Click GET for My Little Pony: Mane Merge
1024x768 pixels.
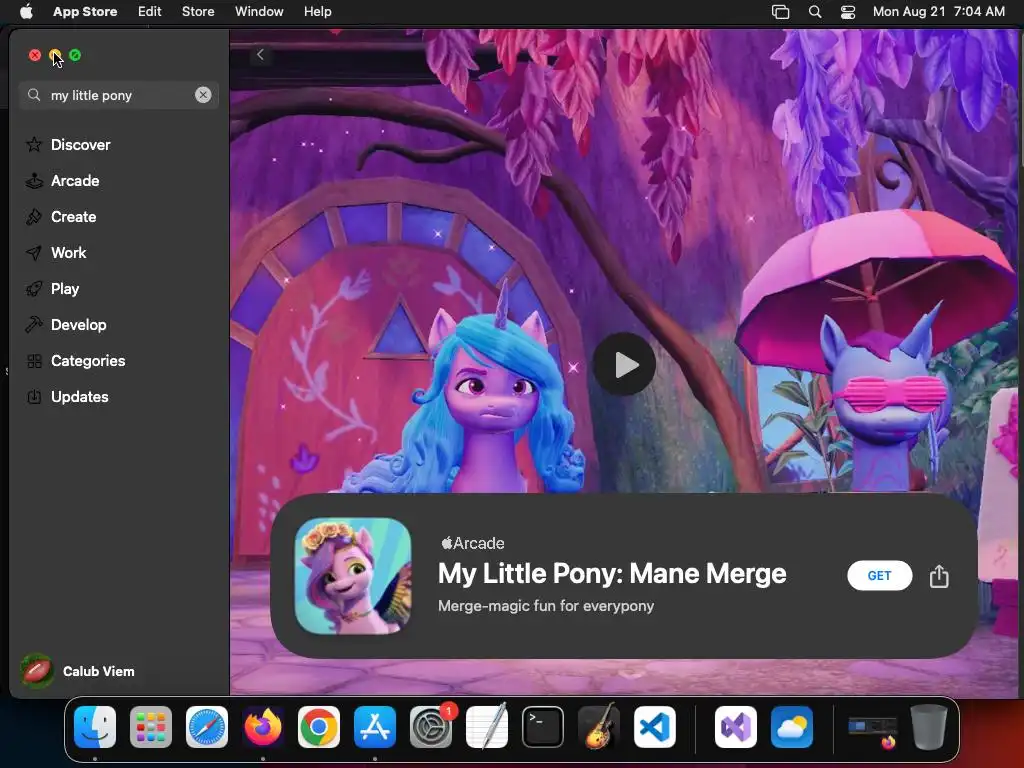[879, 575]
